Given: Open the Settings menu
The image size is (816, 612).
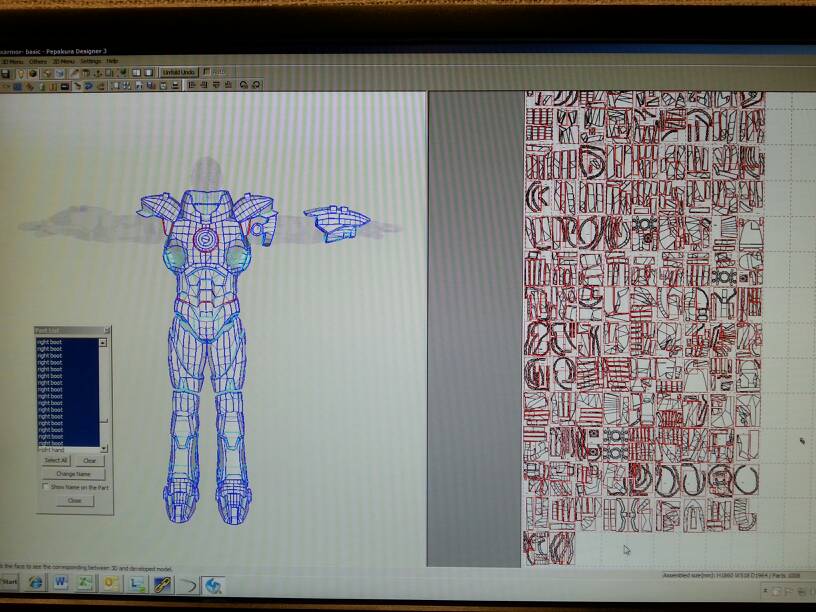Looking at the screenshot, I should [91, 61].
